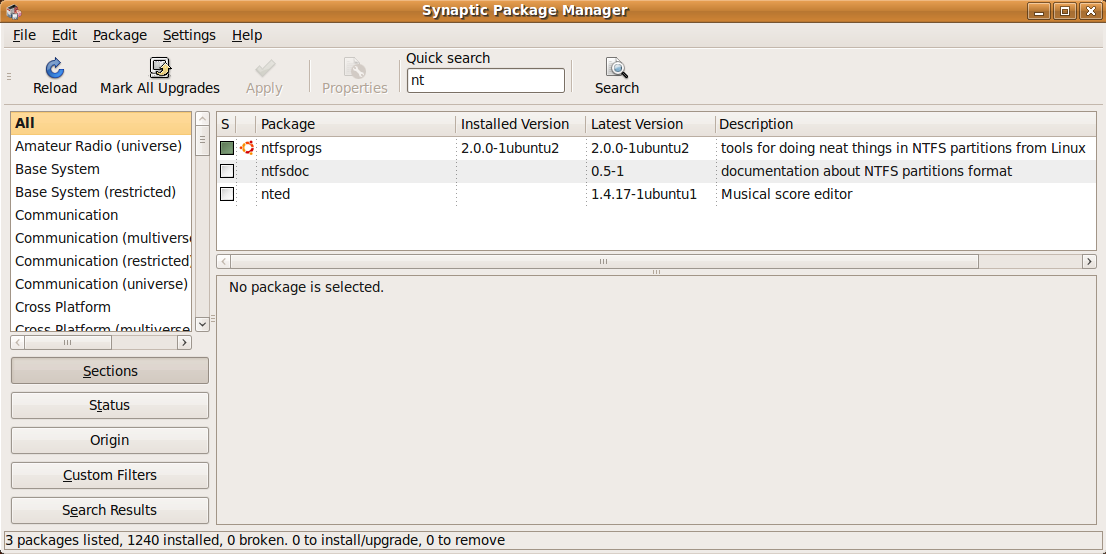Click the toolbar drag handle grip

tap(8, 76)
